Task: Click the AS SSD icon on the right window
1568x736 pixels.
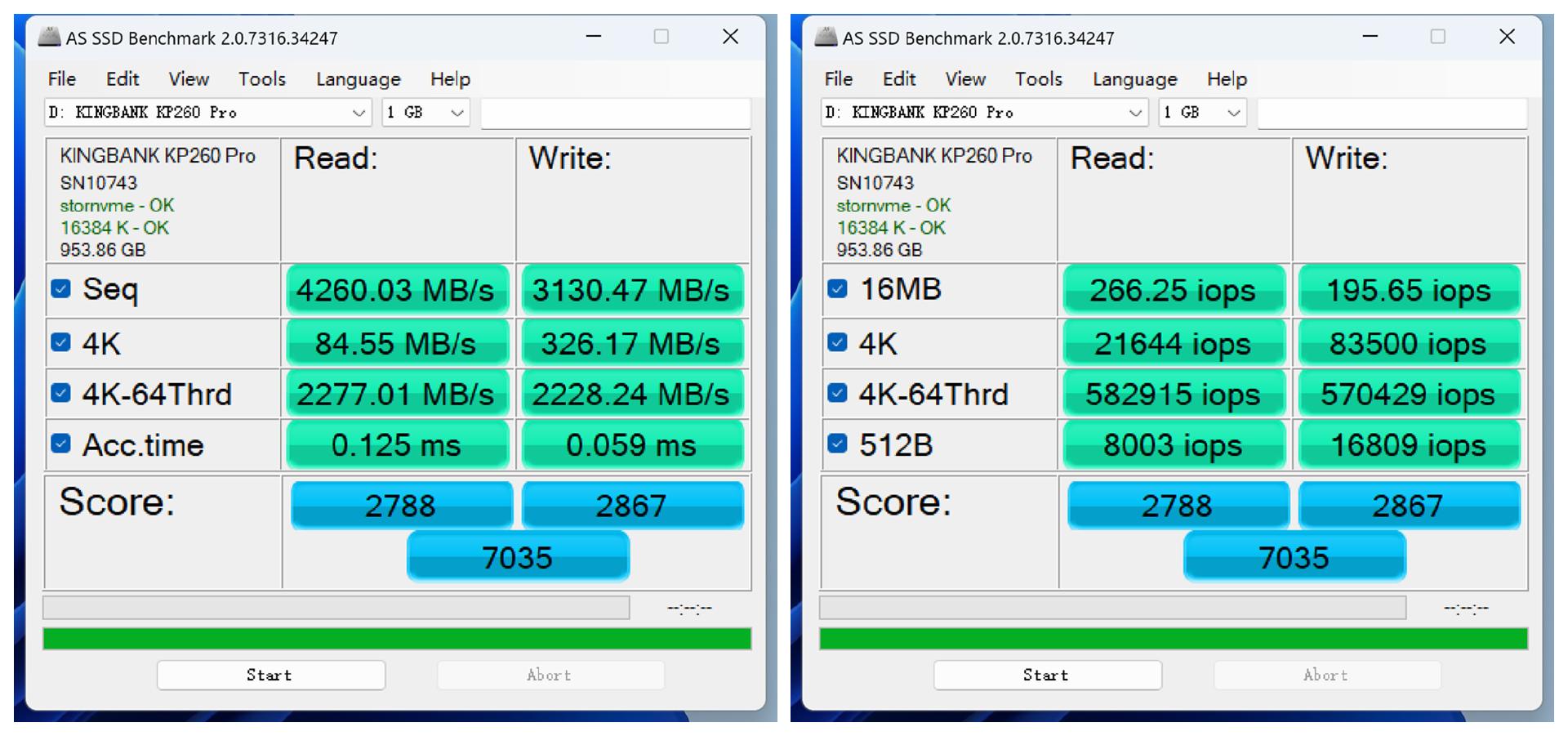Action: point(827,37)
